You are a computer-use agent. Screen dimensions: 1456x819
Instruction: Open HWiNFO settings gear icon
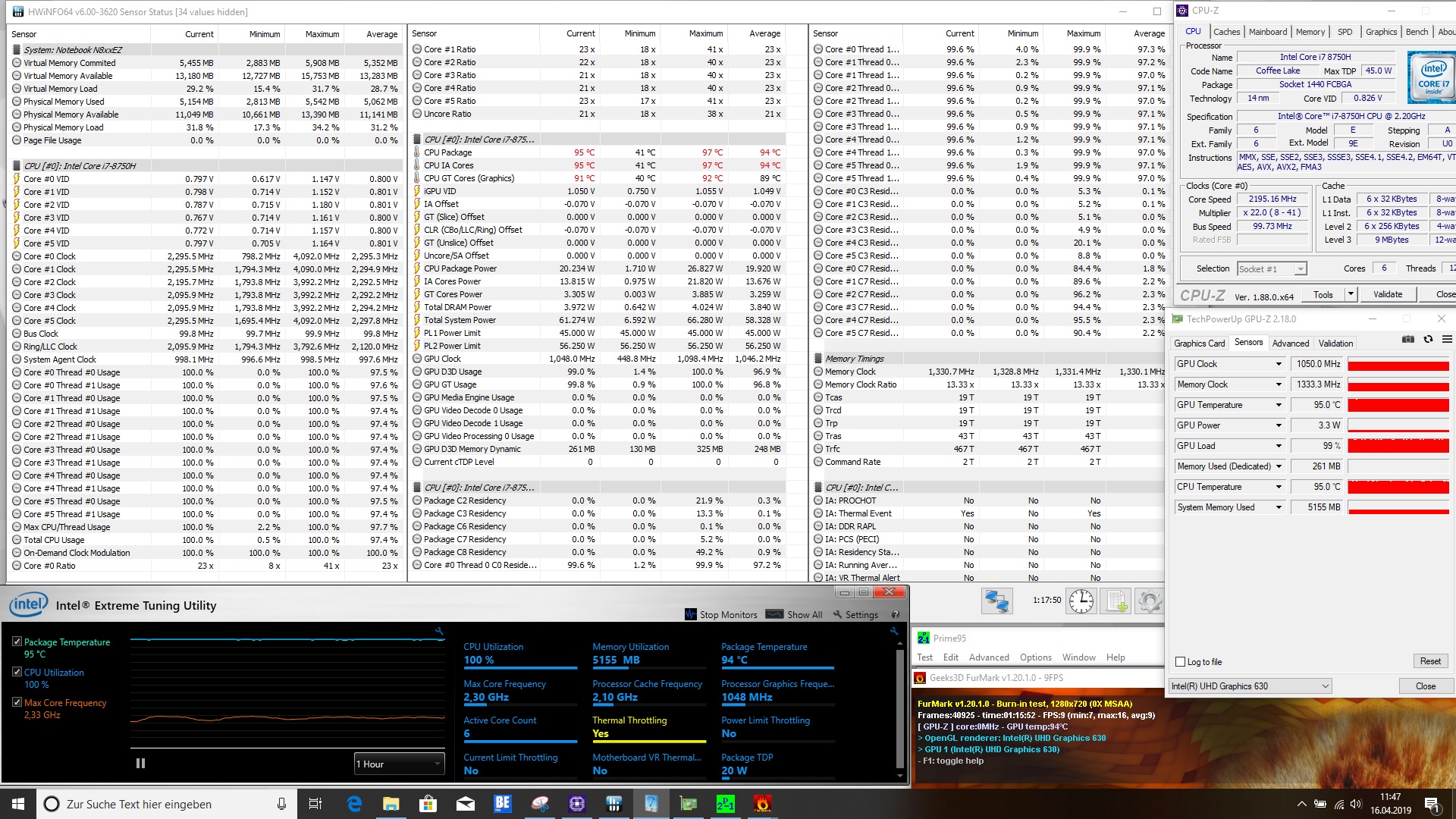tap(1149, 601)
